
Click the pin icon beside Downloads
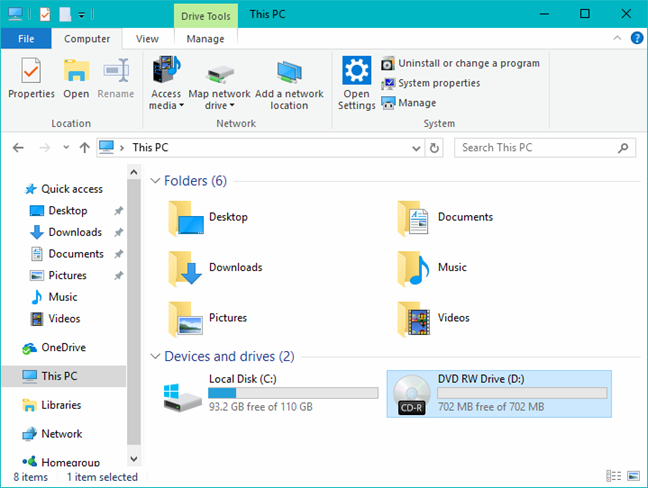point(119,232)
